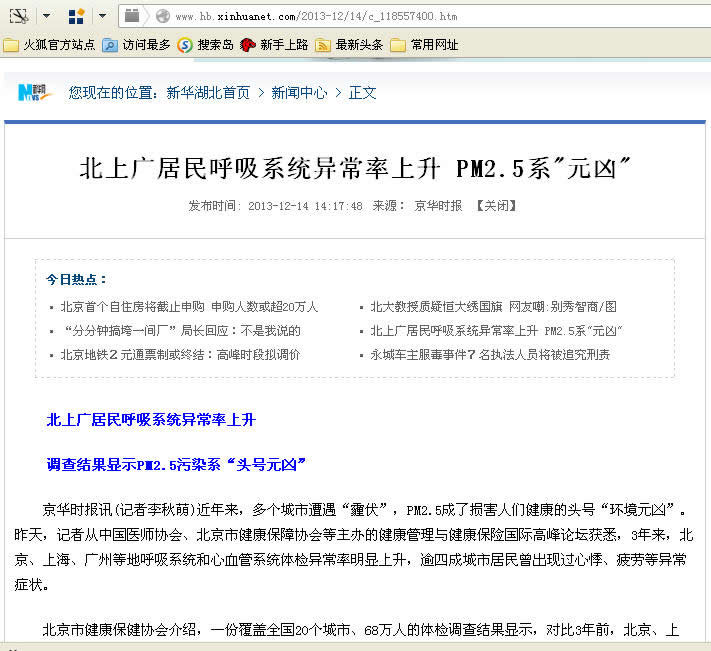Click the source 京华时报
The width and height of the screenshot is (711, 651).
click(438, 206)
